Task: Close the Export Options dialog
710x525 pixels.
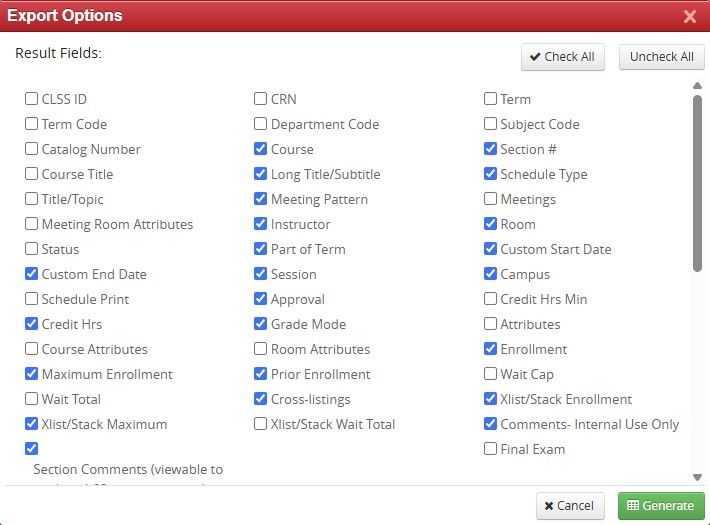Action: coord(690,16)
